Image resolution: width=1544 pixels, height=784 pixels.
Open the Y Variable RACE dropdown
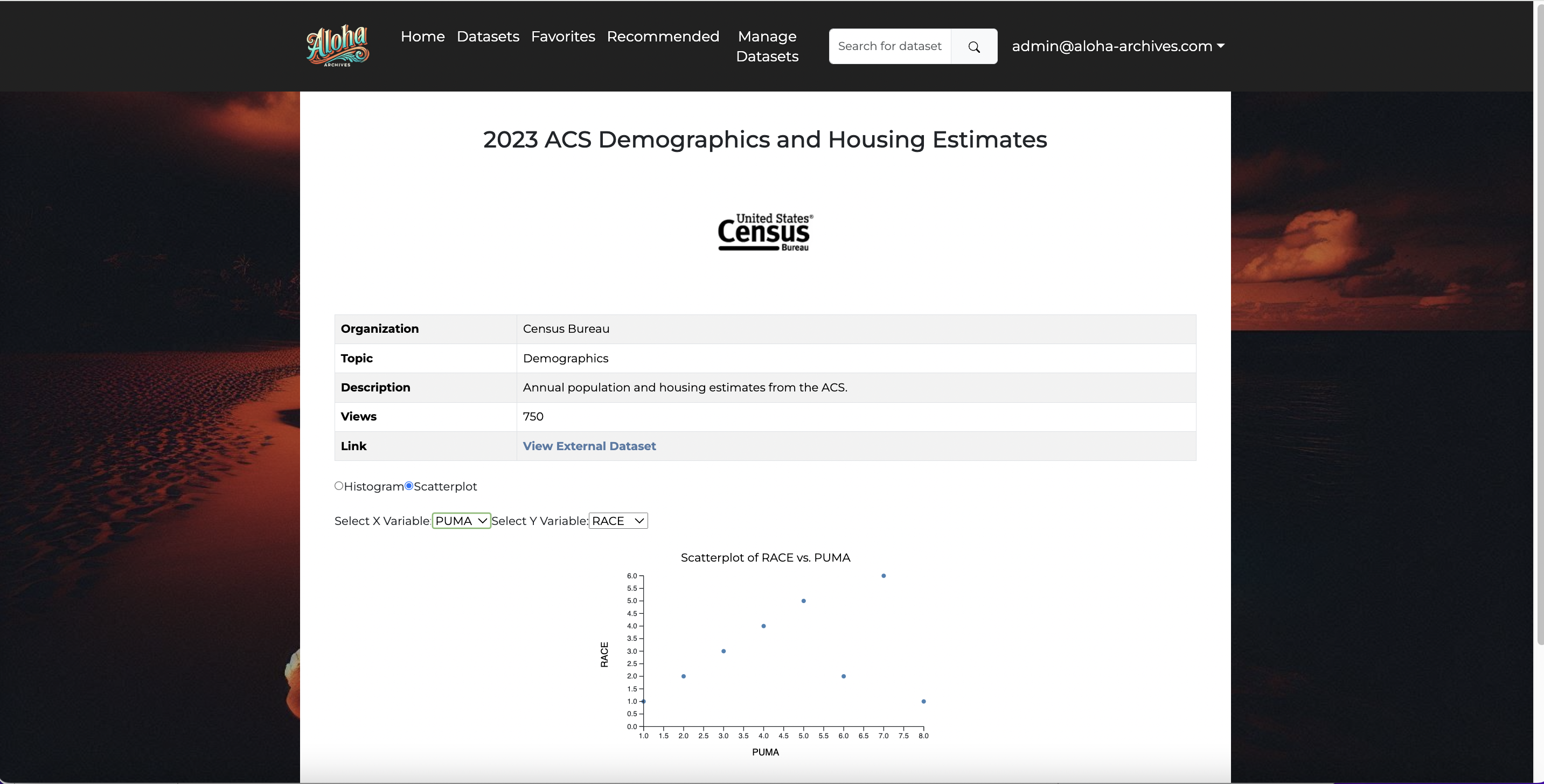(x=618, y=521)
